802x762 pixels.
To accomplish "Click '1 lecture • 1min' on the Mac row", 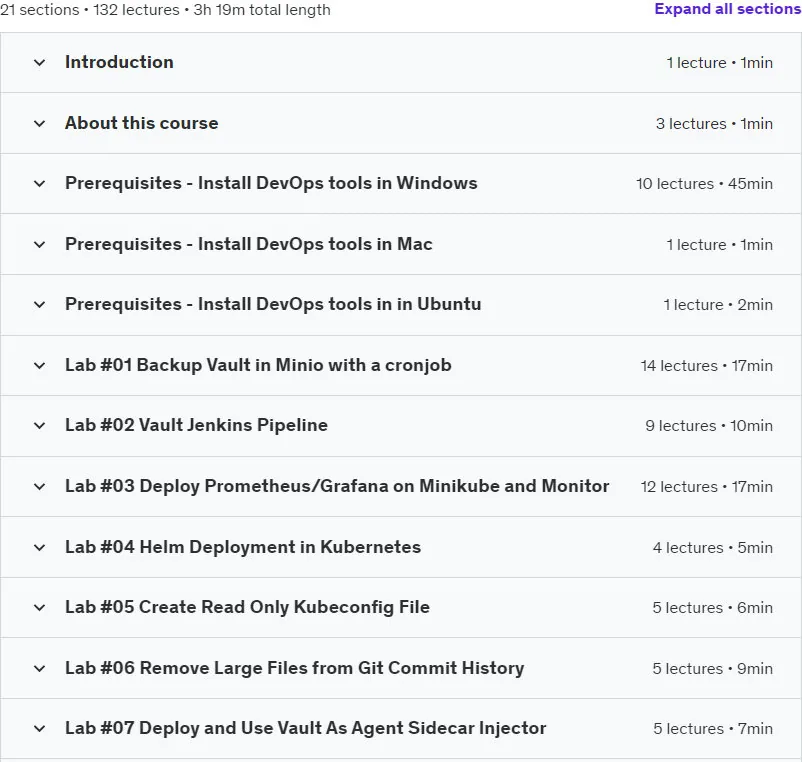I will (x=720, y=245).
